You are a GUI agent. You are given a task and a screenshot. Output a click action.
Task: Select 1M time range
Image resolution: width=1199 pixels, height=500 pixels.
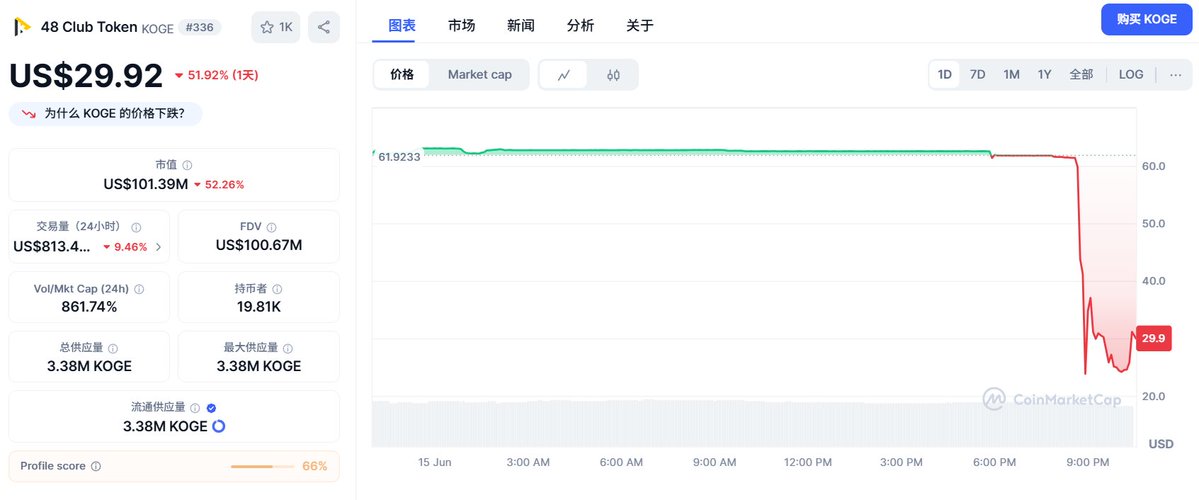[x=1012, y=74]
